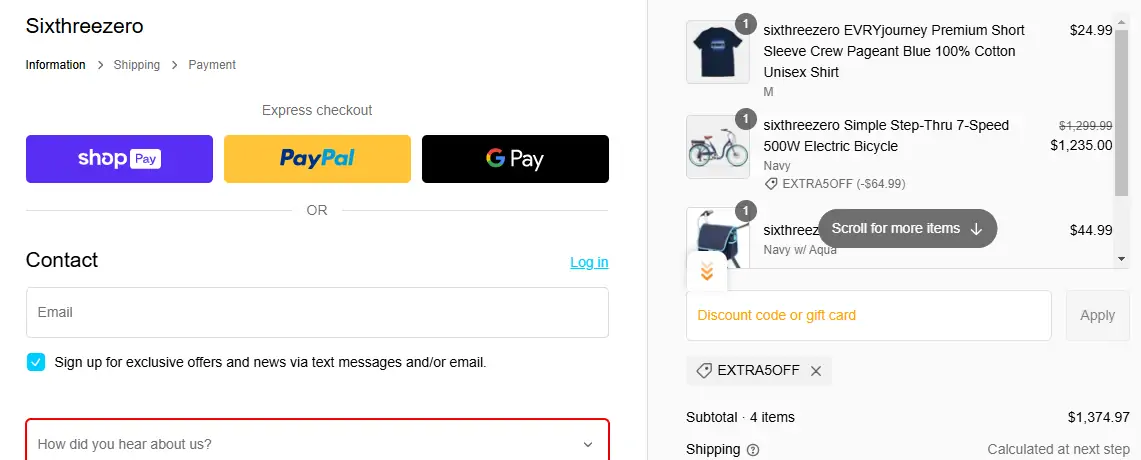
Task: Click the double chevron expand icon
Action: [706, 271]
